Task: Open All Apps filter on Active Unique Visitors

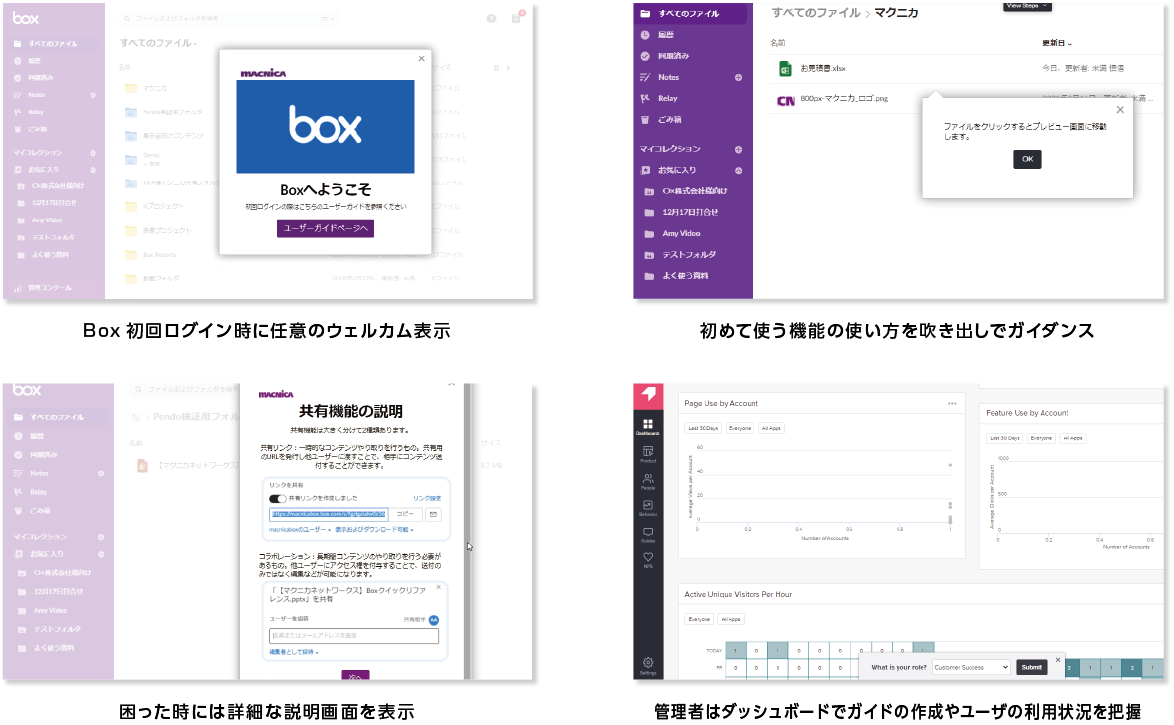Action: click(x=730, y=619)
